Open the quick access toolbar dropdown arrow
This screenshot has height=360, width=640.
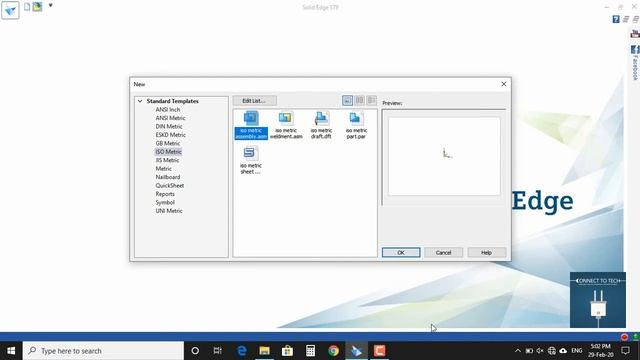(x=51, y=6)
